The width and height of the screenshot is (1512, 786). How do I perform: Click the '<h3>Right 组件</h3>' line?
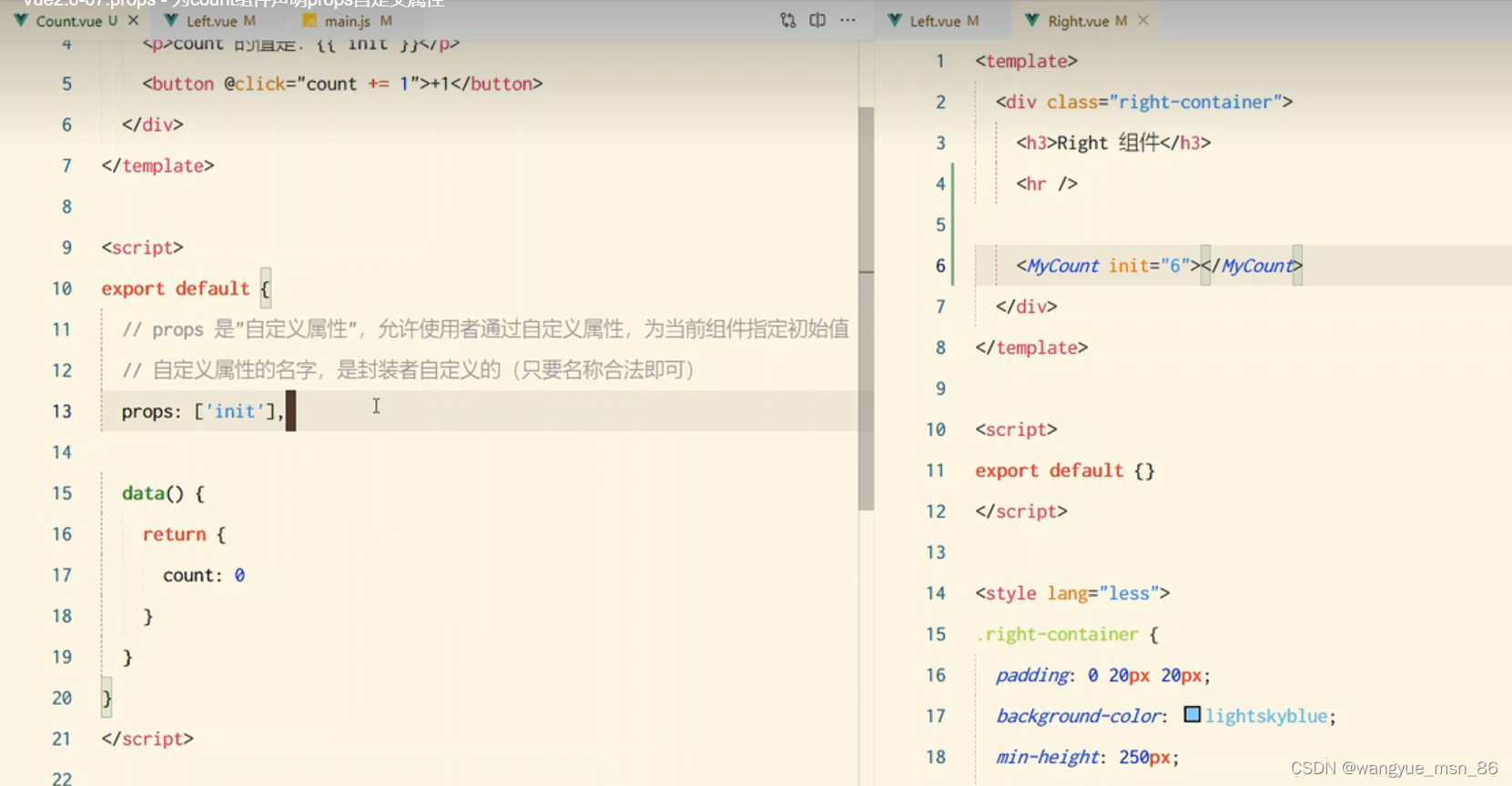[1113, 143]
